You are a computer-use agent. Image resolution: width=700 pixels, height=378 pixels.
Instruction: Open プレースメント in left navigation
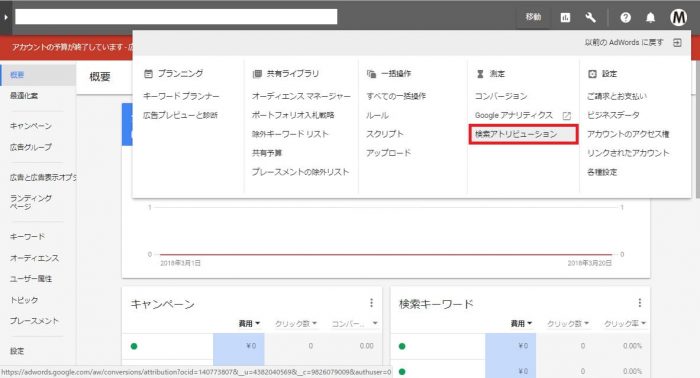point(34,321)
